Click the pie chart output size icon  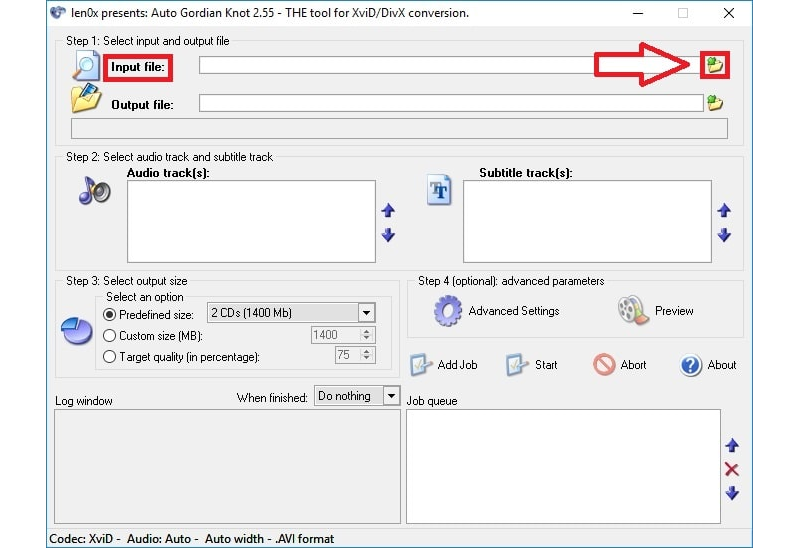pos(77,331)
